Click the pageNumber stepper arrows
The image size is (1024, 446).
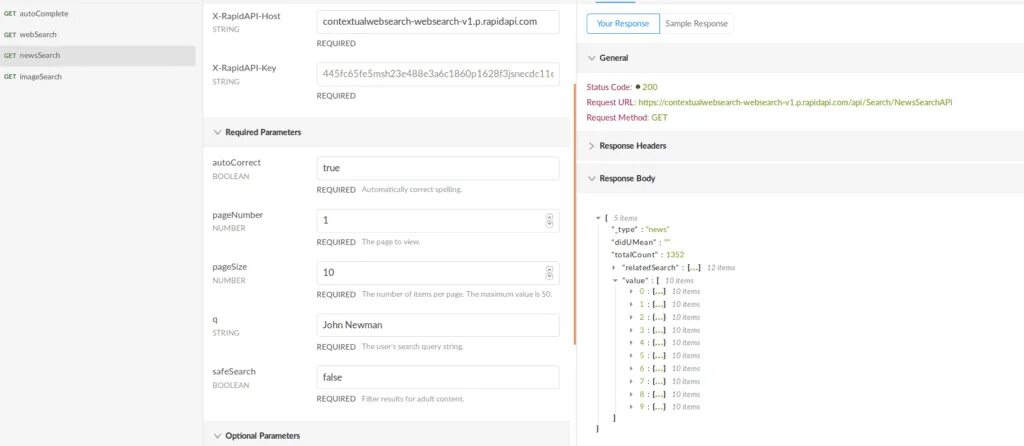coord(549,220)
